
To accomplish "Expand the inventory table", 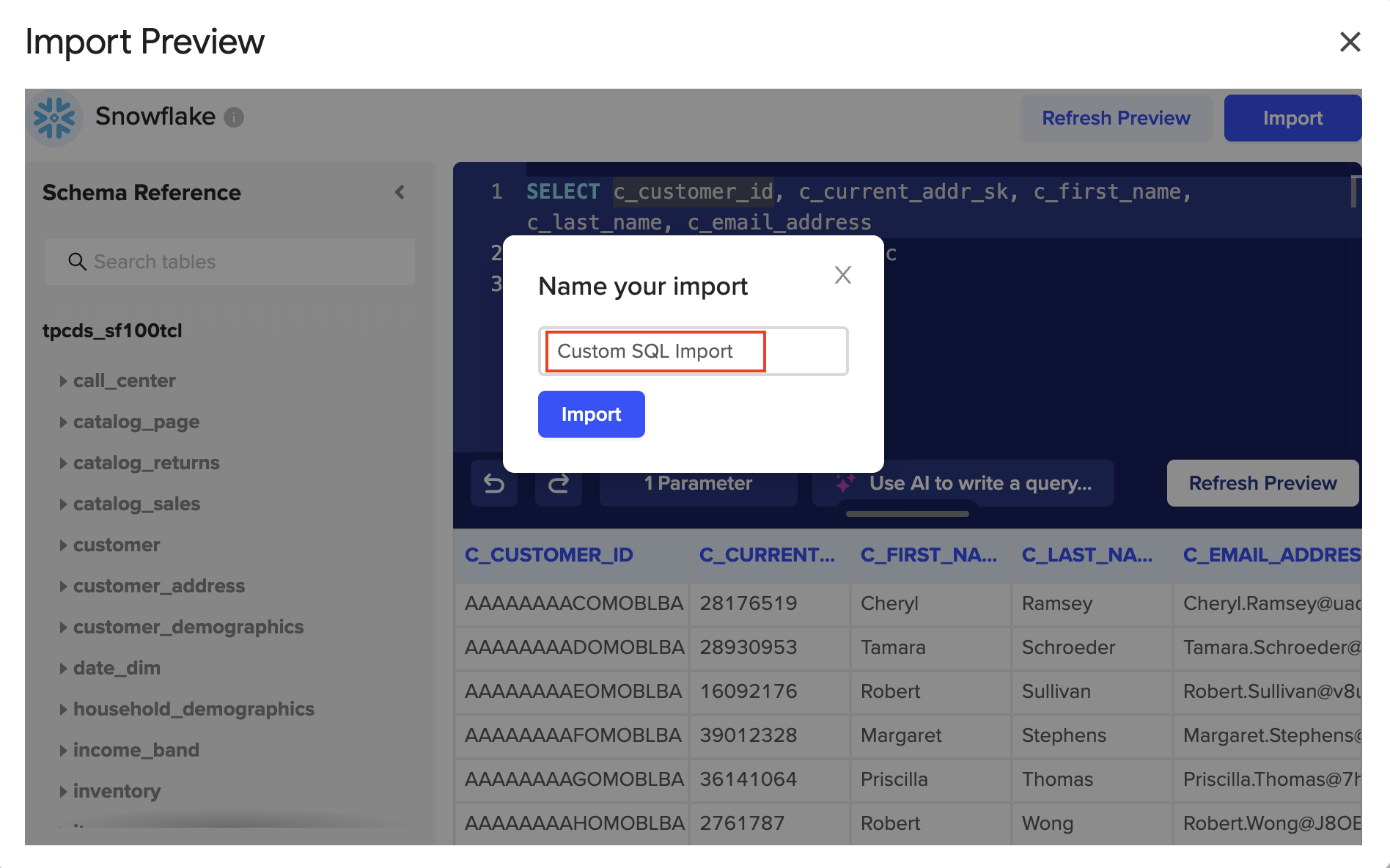I will point(63,792).
